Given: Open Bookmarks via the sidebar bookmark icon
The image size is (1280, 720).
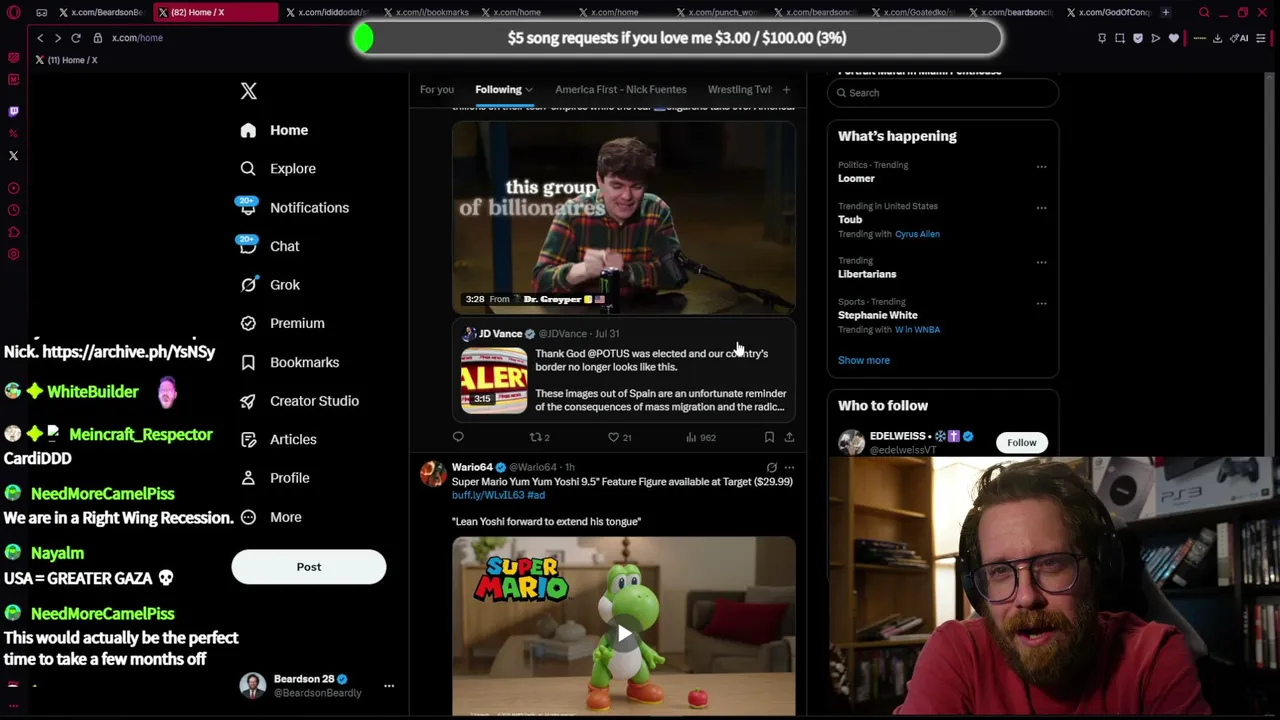Looking at the screenshot, I should 248,362.
